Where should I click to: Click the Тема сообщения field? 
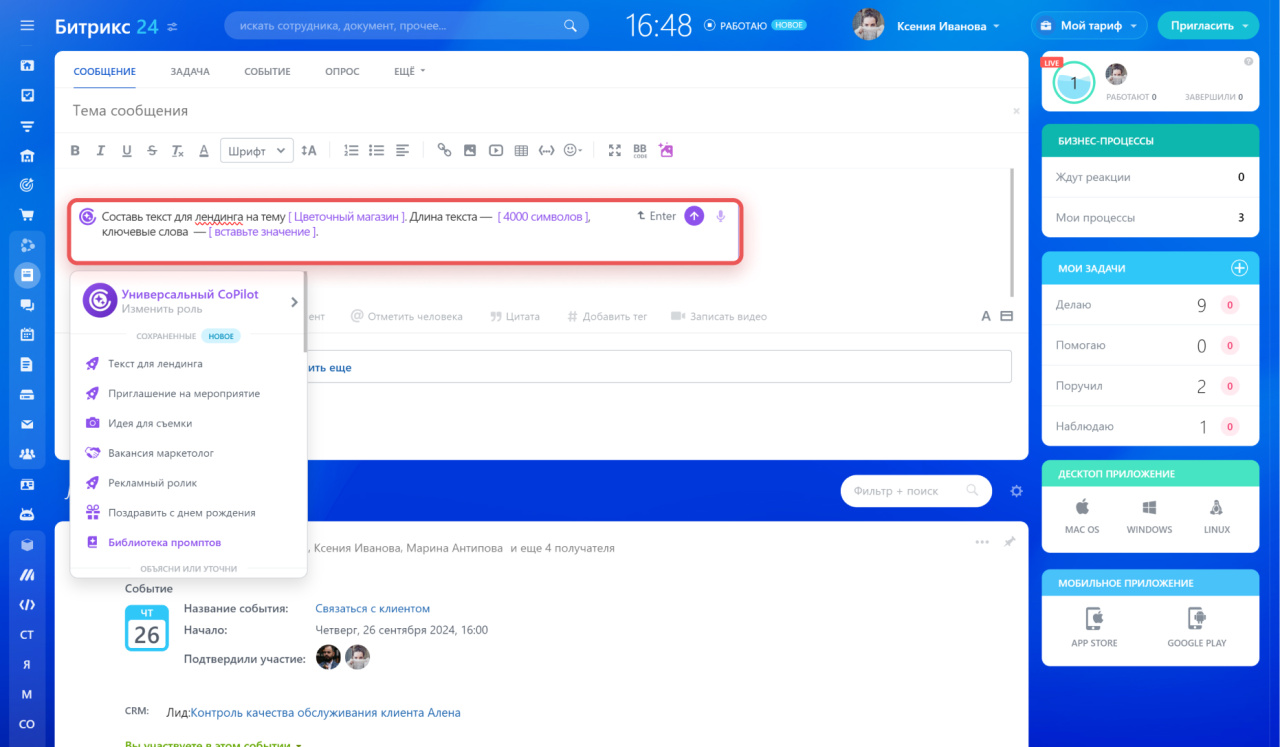click(x=540, y=111)
